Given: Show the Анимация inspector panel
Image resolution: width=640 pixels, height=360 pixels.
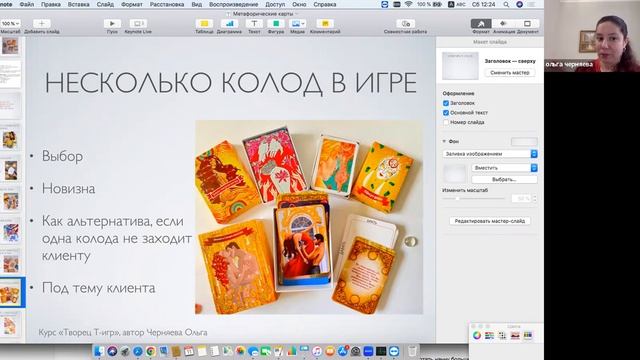Looking at the screenshot, I should (504, 24).
